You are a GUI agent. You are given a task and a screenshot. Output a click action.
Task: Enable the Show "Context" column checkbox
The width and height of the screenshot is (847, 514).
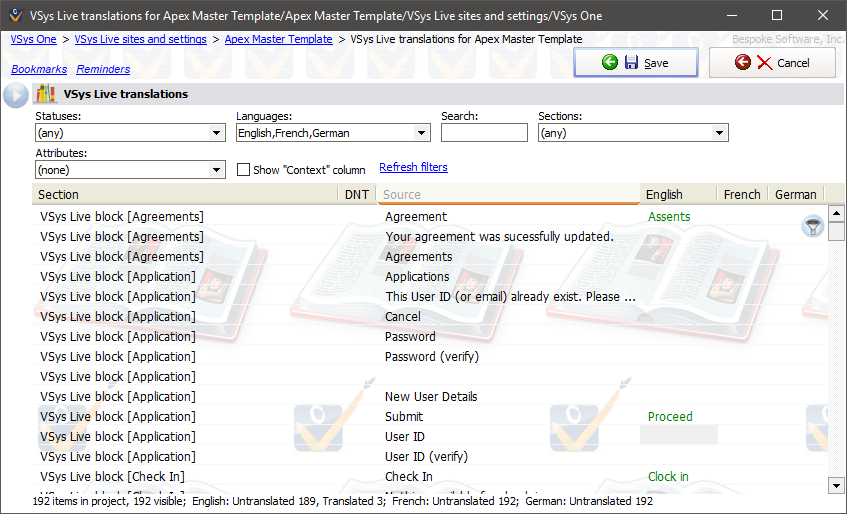(x=243, y=170)
